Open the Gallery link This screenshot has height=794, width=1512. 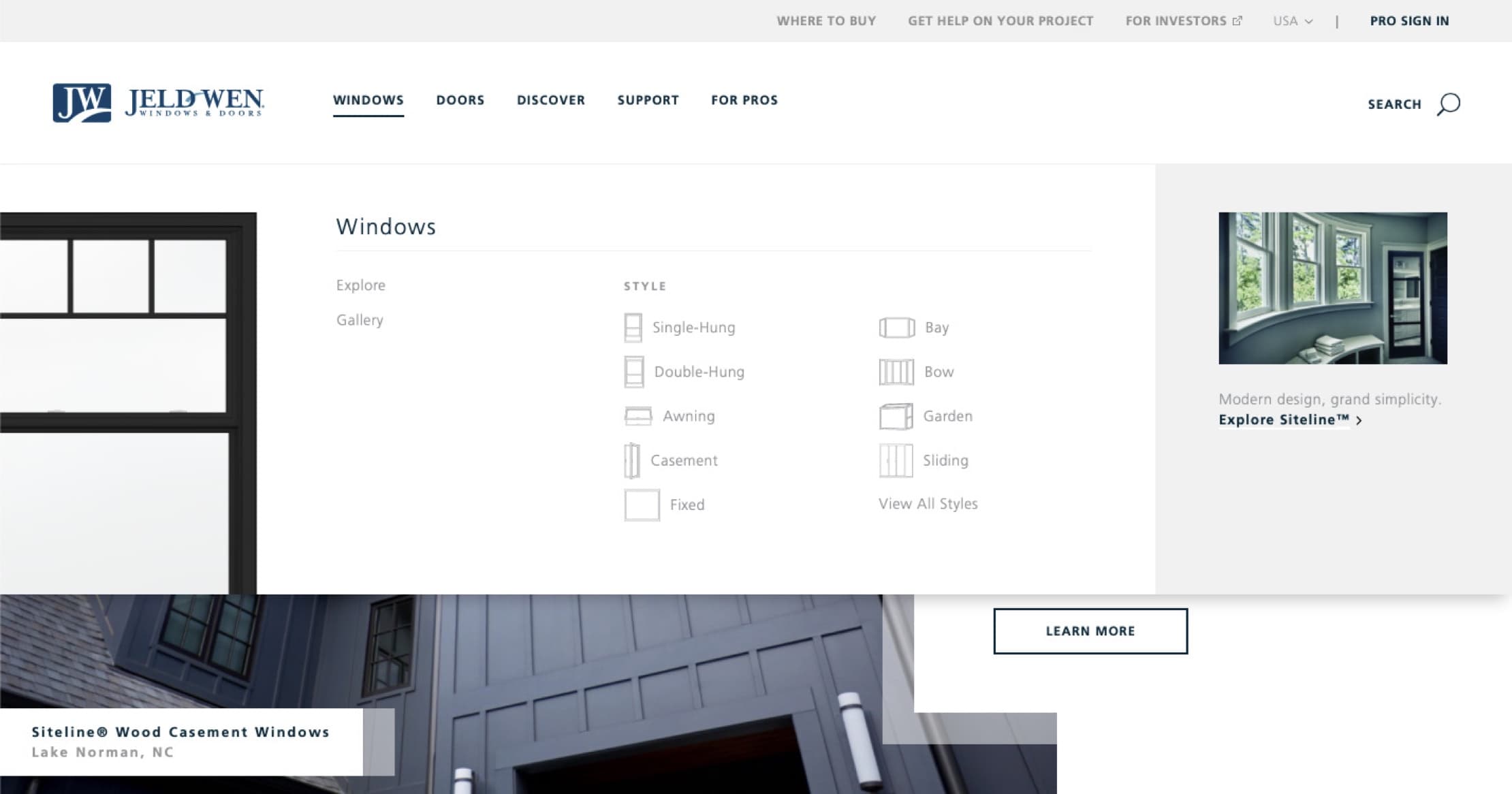[360, 319]
